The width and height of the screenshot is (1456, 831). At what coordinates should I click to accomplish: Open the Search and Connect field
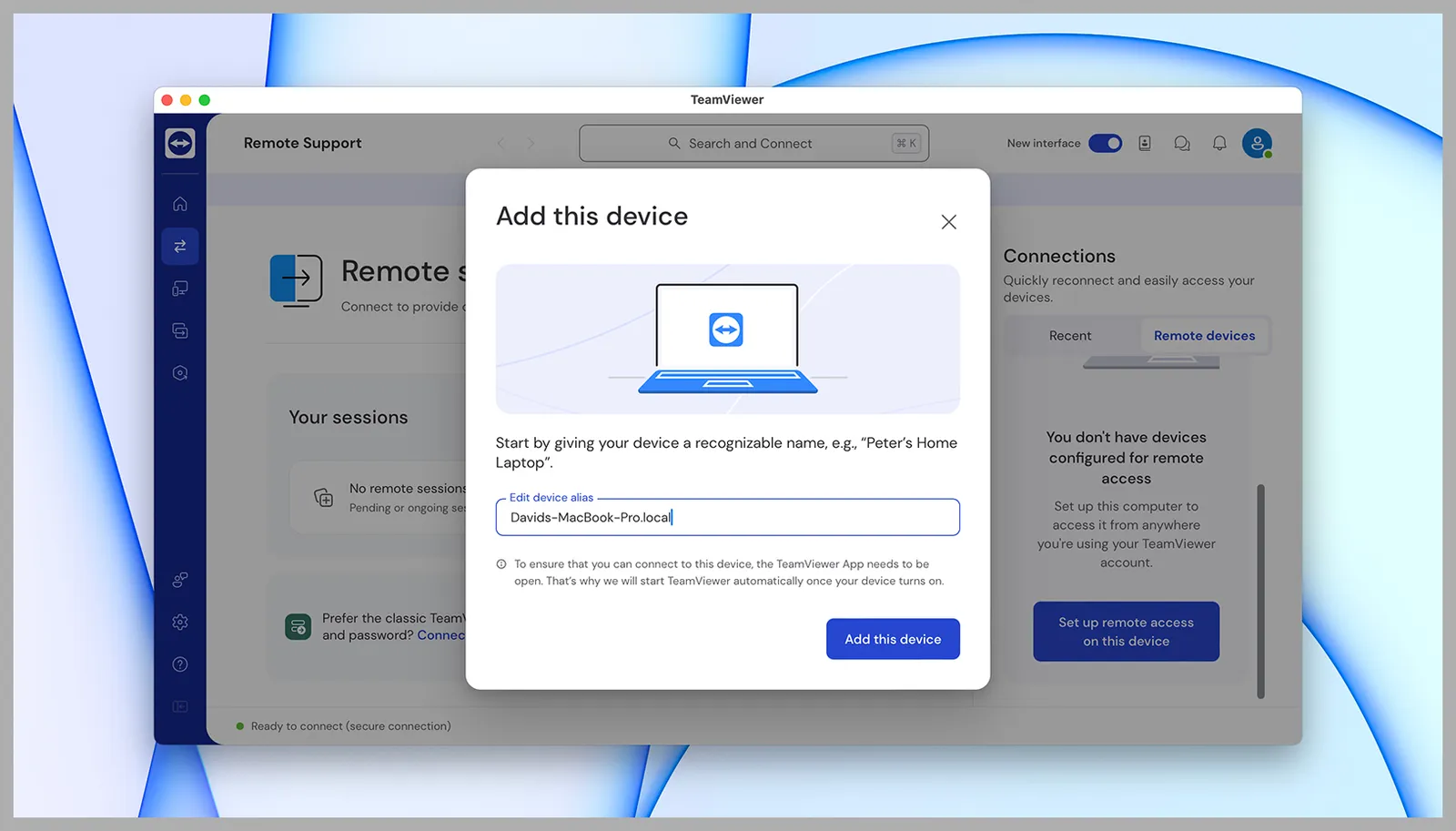click(x=753, y=143)
